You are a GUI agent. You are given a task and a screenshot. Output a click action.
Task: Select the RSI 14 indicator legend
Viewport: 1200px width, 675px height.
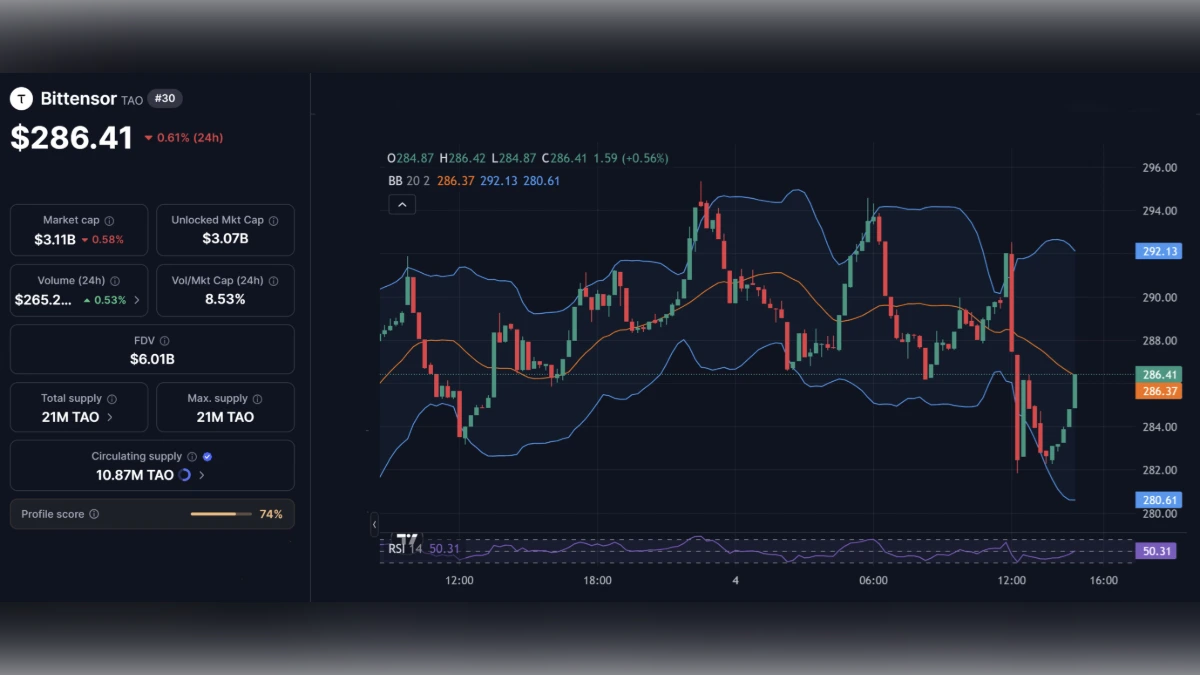[x=405, y=548]
